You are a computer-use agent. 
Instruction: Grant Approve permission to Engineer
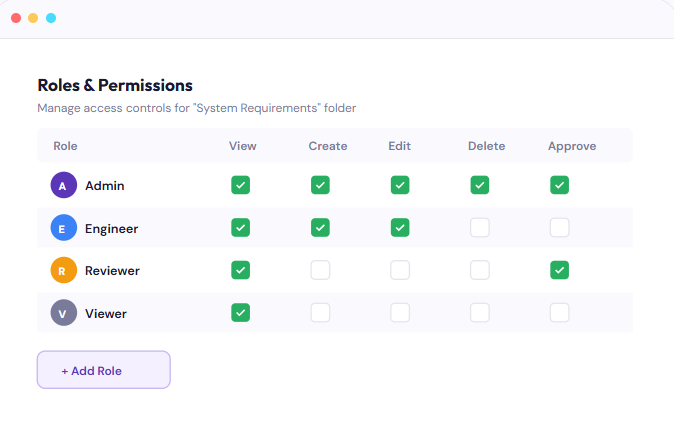coord(560,228)
